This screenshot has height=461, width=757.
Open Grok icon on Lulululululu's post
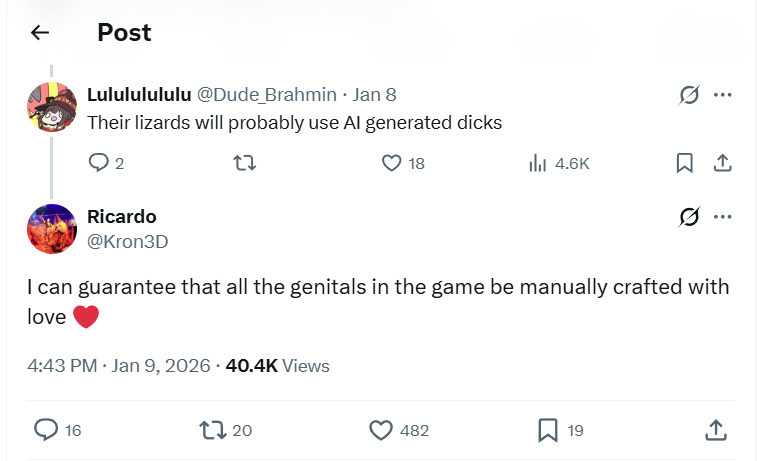(688, 95)
